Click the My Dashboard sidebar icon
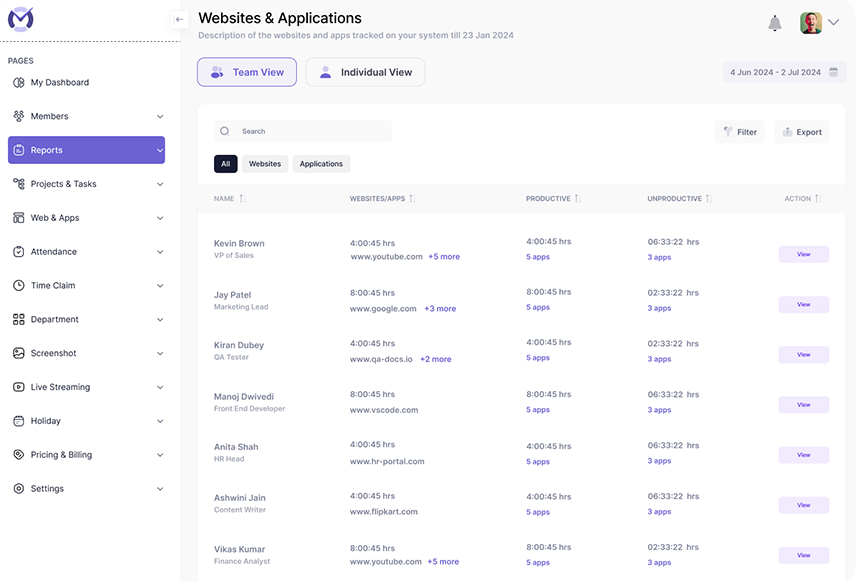This screenshot has width=856, height=583. [19, 83]
